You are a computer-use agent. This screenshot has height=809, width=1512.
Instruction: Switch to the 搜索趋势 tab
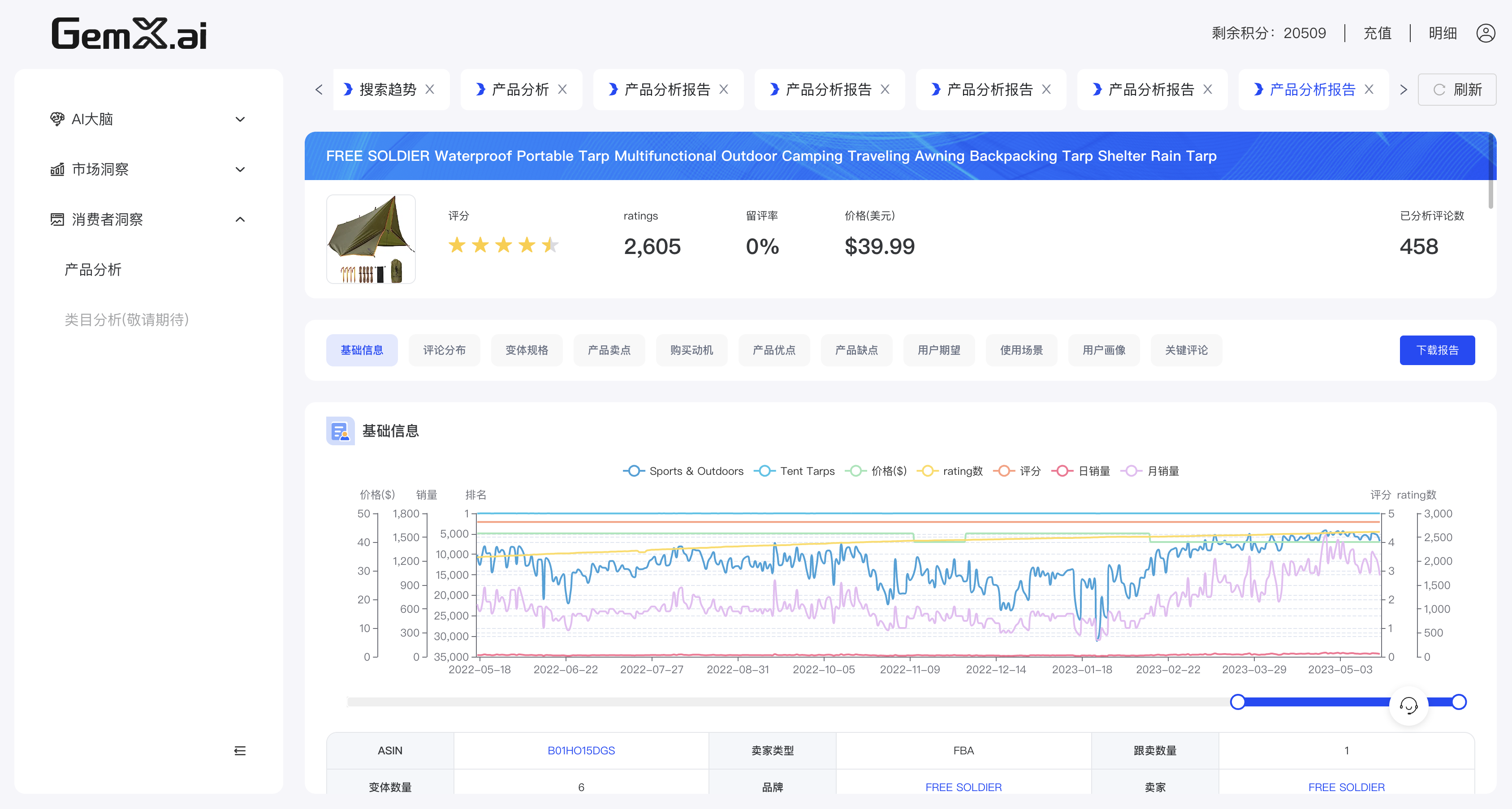[387, 89]
